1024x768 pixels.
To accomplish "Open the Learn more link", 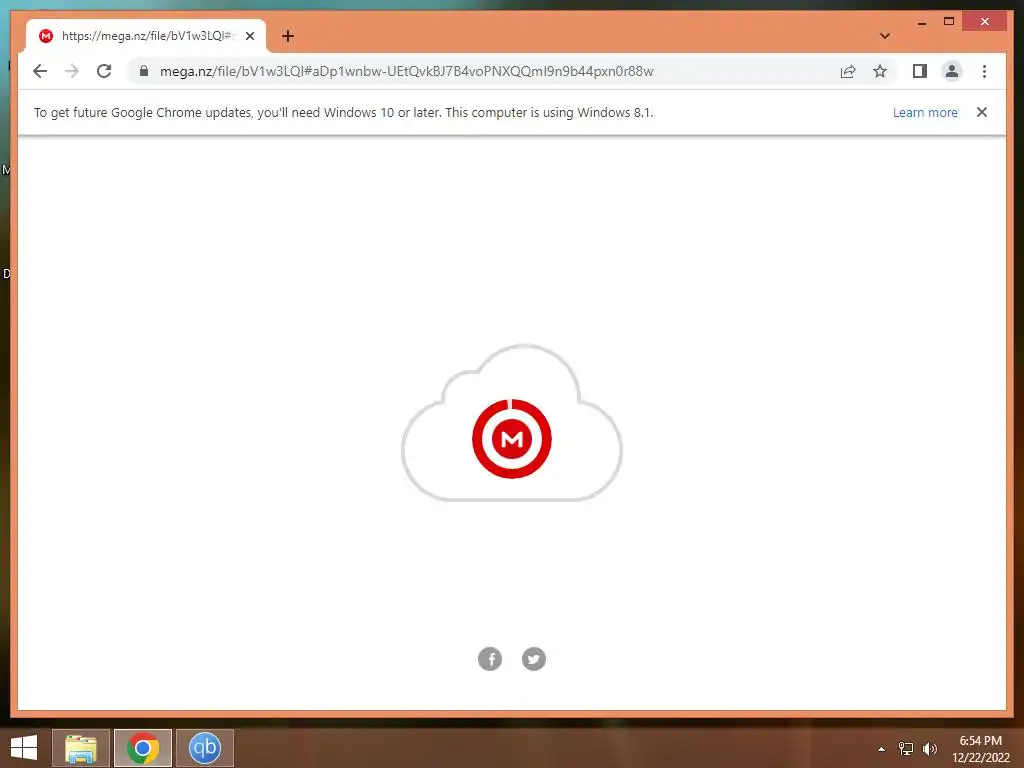I will pyautogui.click(x=925, y=112).
